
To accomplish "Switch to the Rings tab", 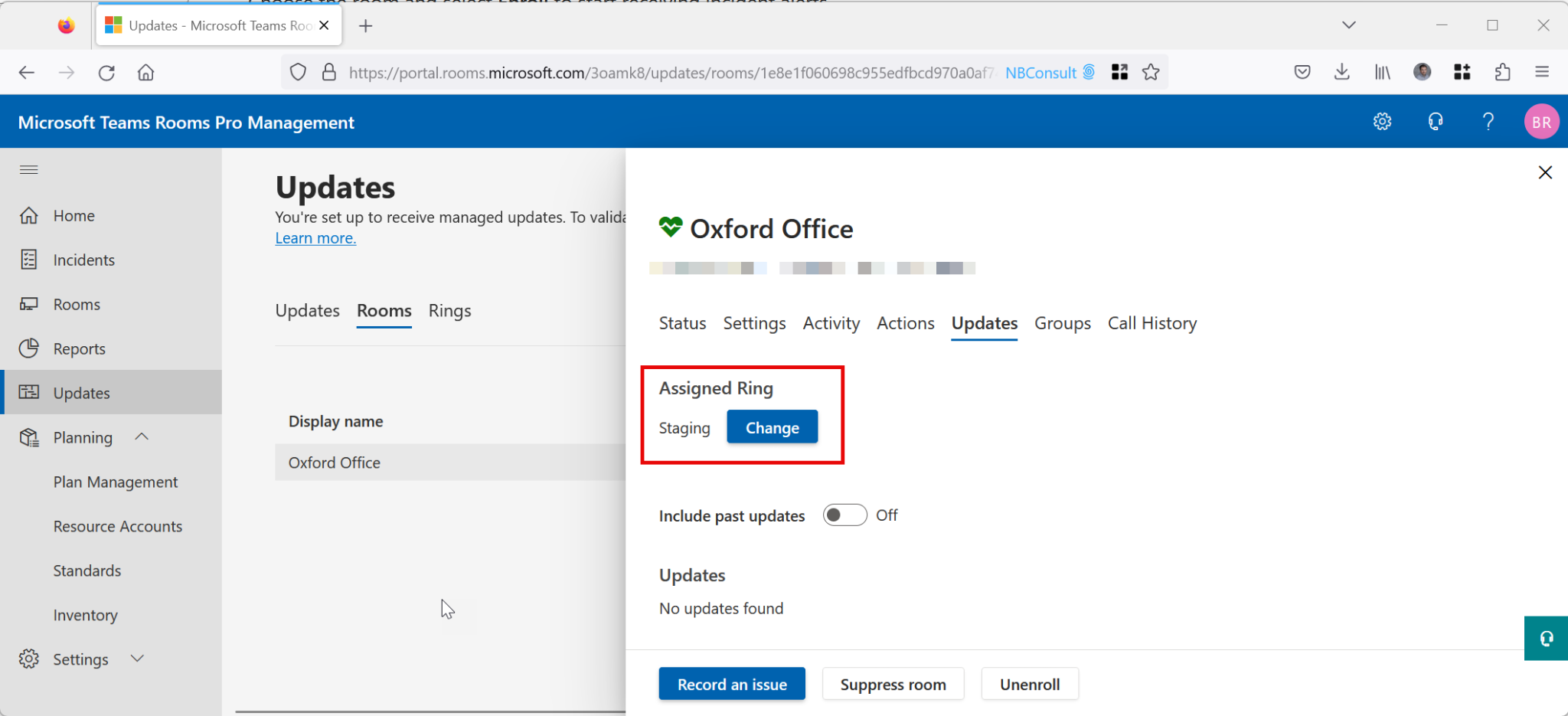I will click(x=449, y=311).
